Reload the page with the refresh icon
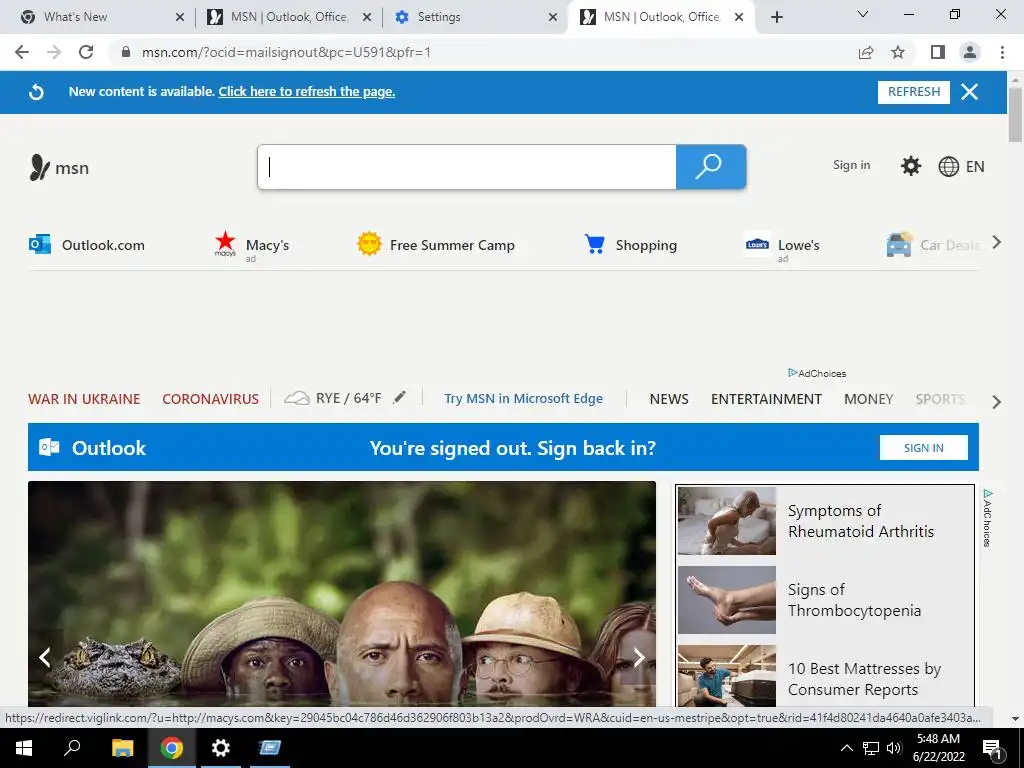 [86, 52]
